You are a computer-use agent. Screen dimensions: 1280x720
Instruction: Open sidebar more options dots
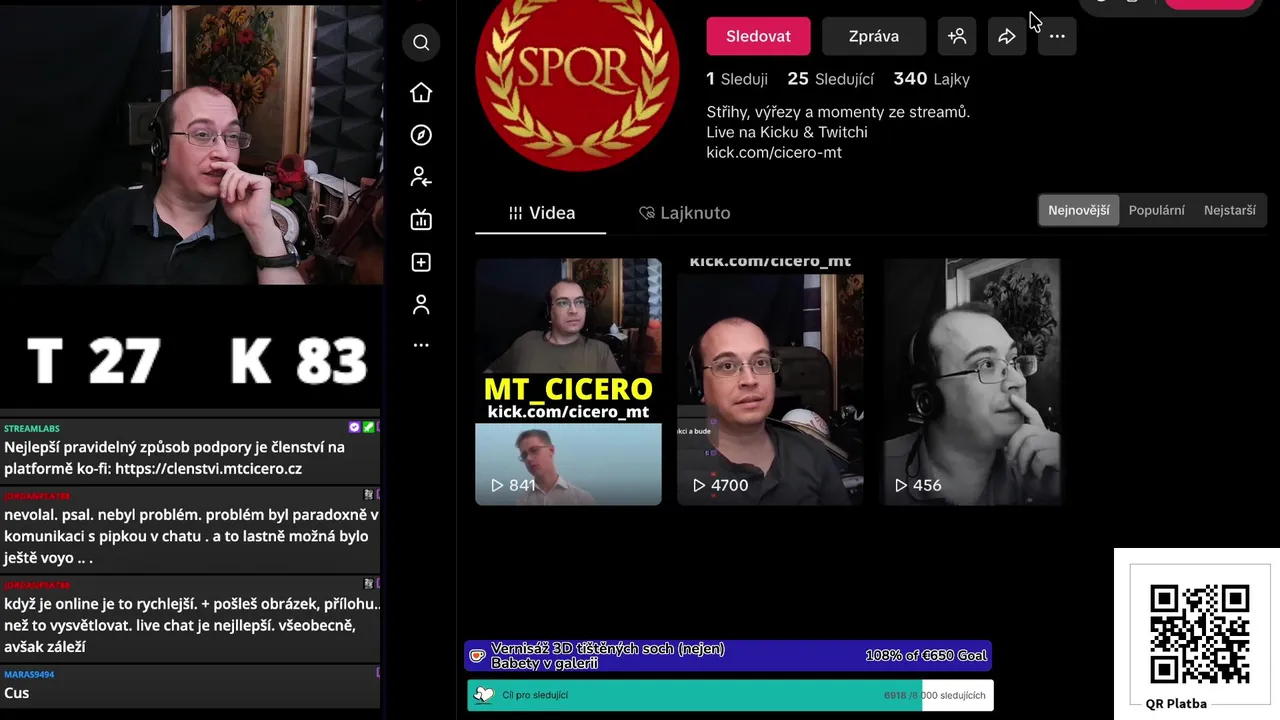[x=421, y=345]
